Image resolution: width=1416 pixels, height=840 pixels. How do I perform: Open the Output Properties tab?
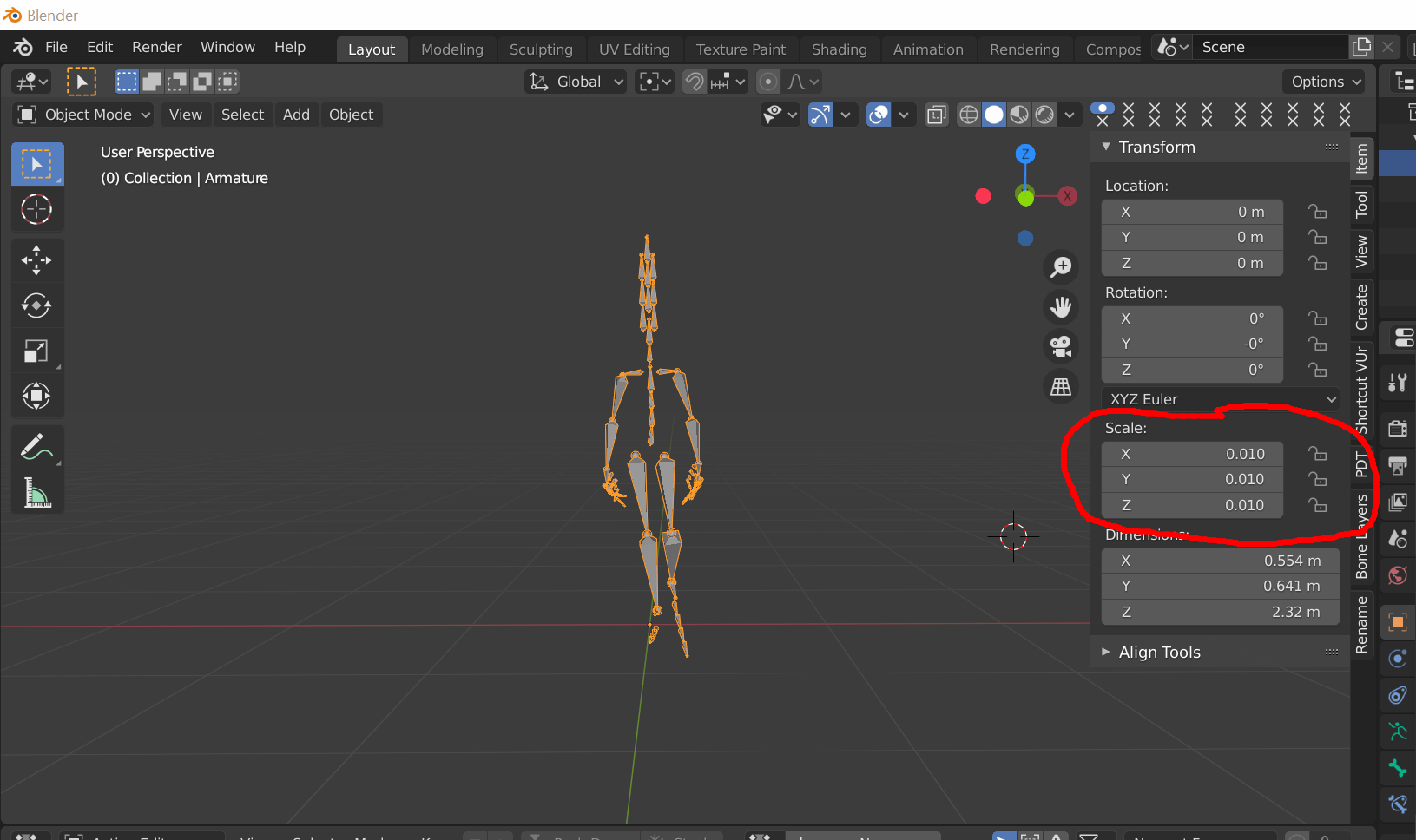pos(1398,466)
